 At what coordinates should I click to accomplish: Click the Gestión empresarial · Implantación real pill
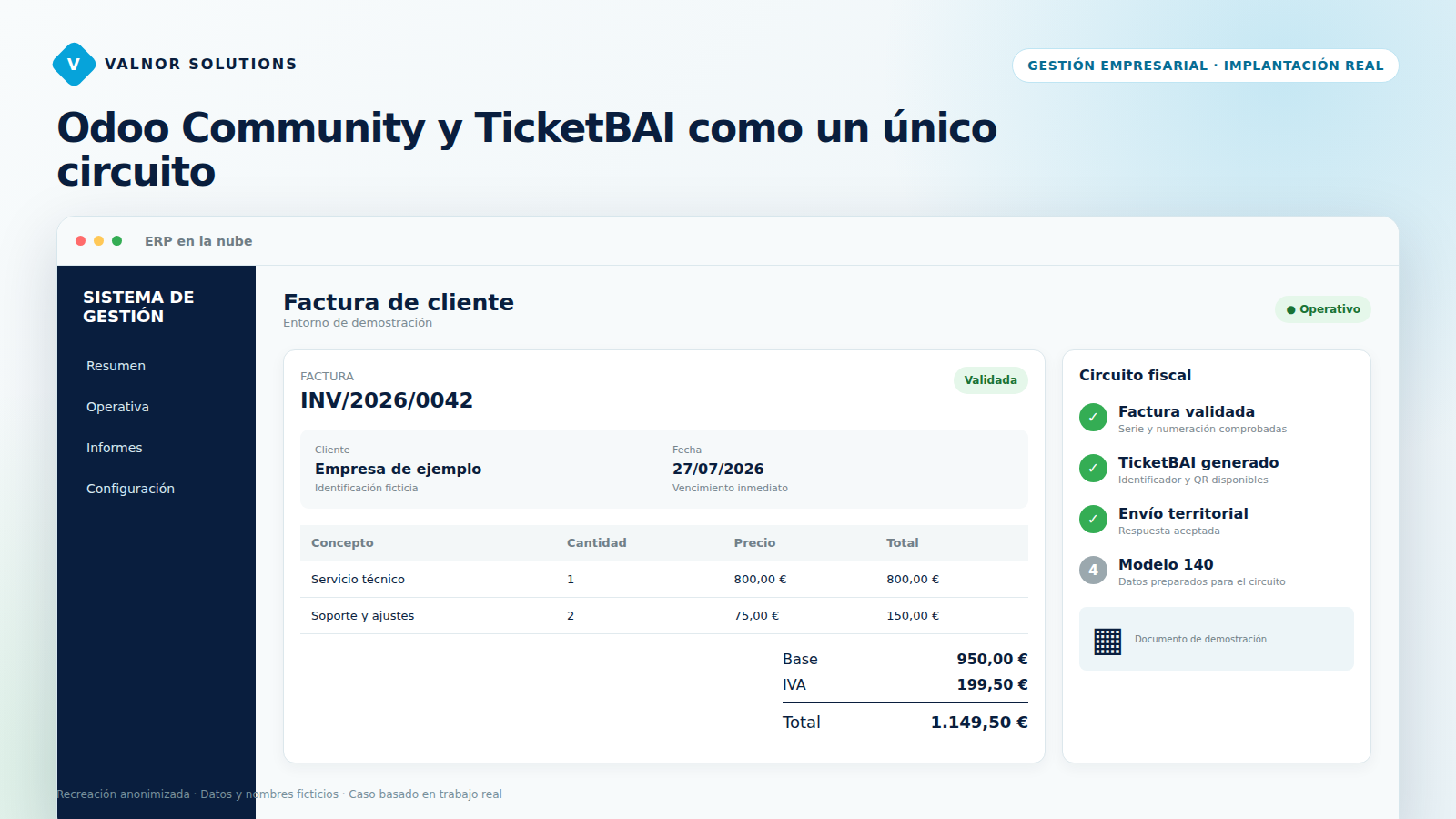pos(1205,66)
